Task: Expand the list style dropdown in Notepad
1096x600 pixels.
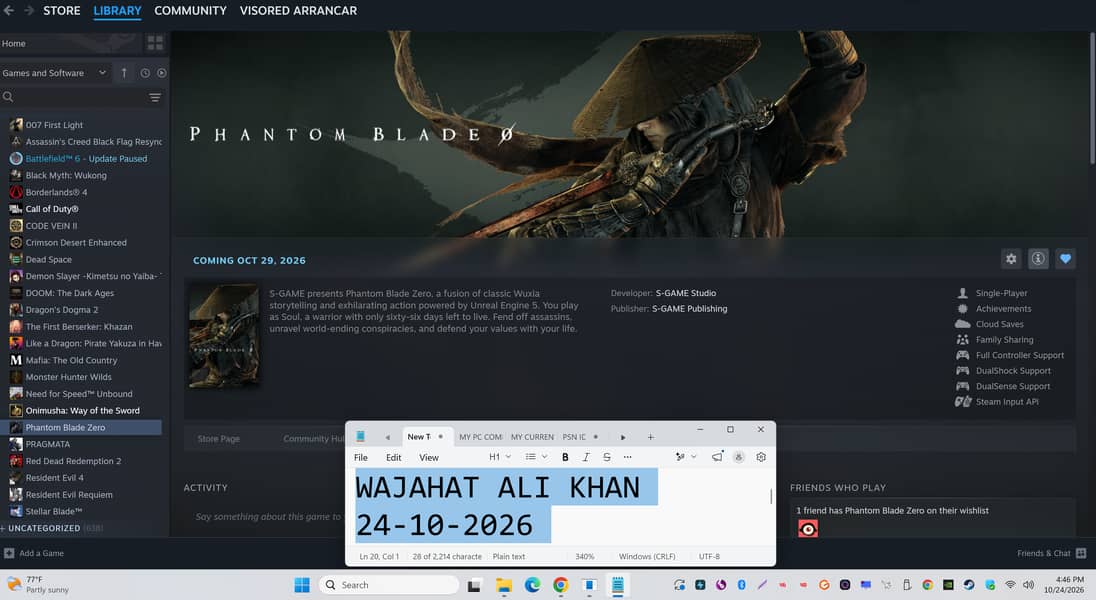Action: click(536, 457)
